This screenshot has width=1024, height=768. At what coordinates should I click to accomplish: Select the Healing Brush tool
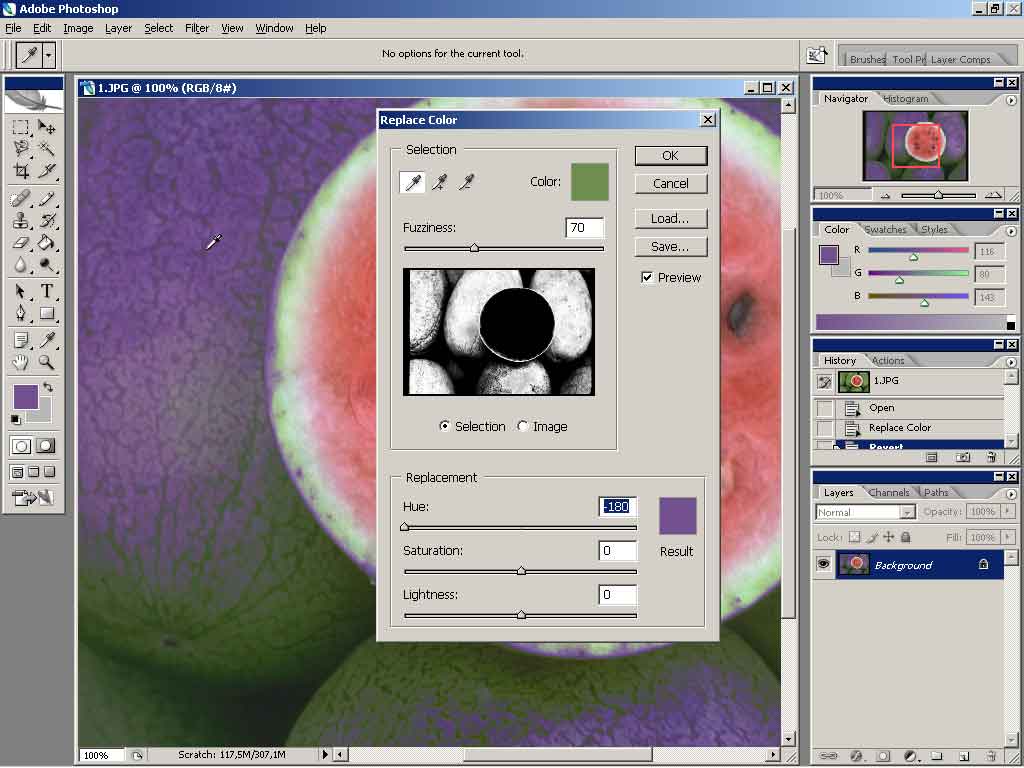[21, 198]
